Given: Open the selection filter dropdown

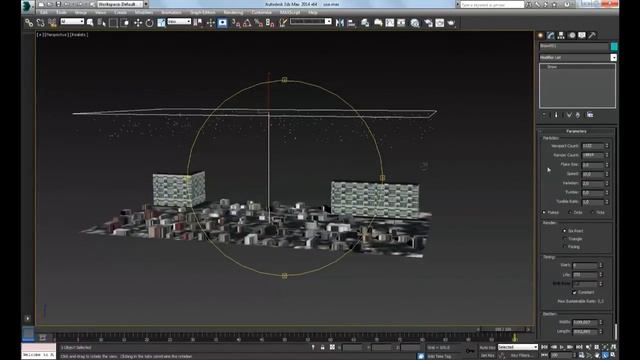Looking at the screenshot, I should [72, 21].
